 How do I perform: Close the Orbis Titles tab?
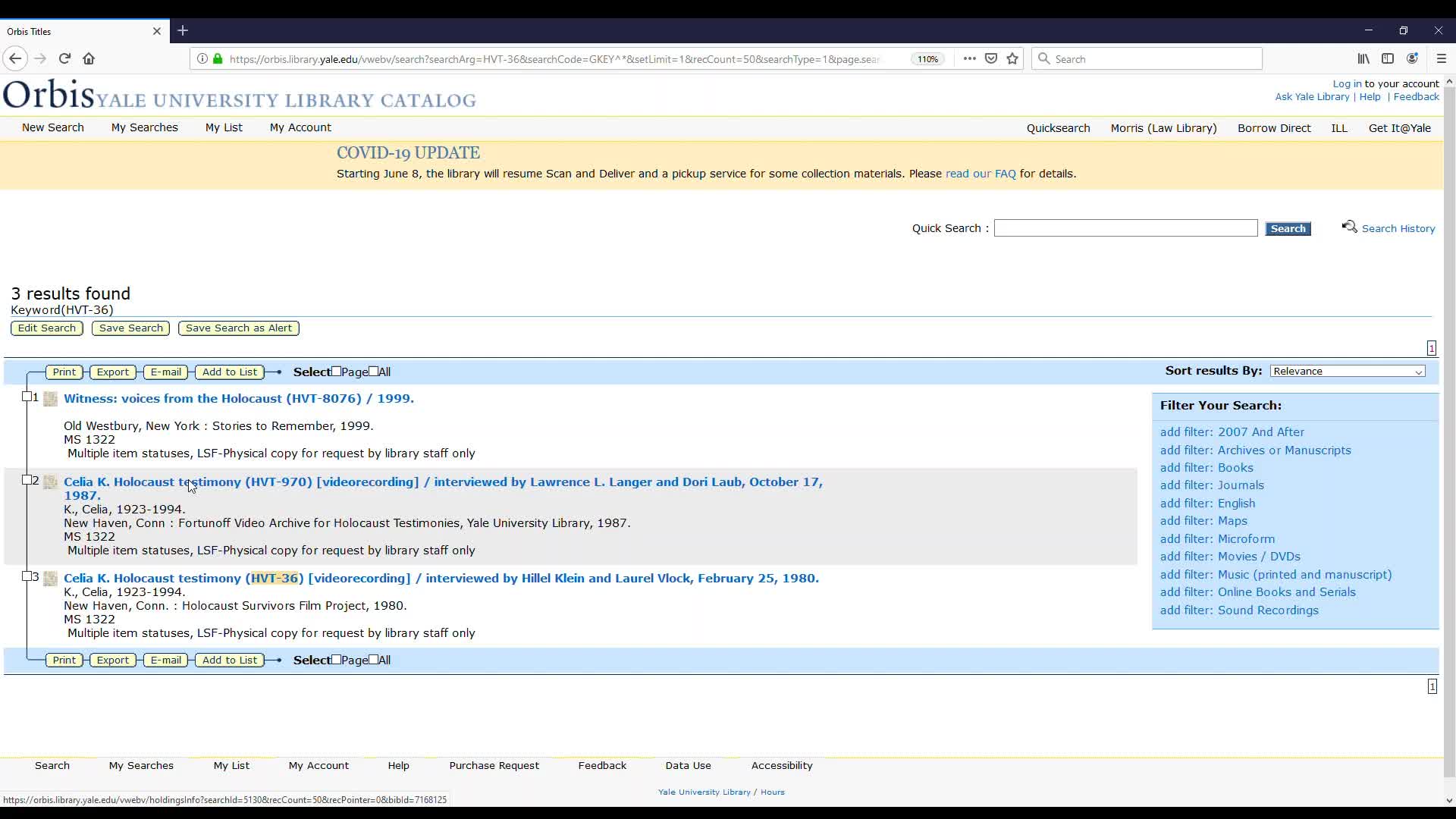click(157, 31)
